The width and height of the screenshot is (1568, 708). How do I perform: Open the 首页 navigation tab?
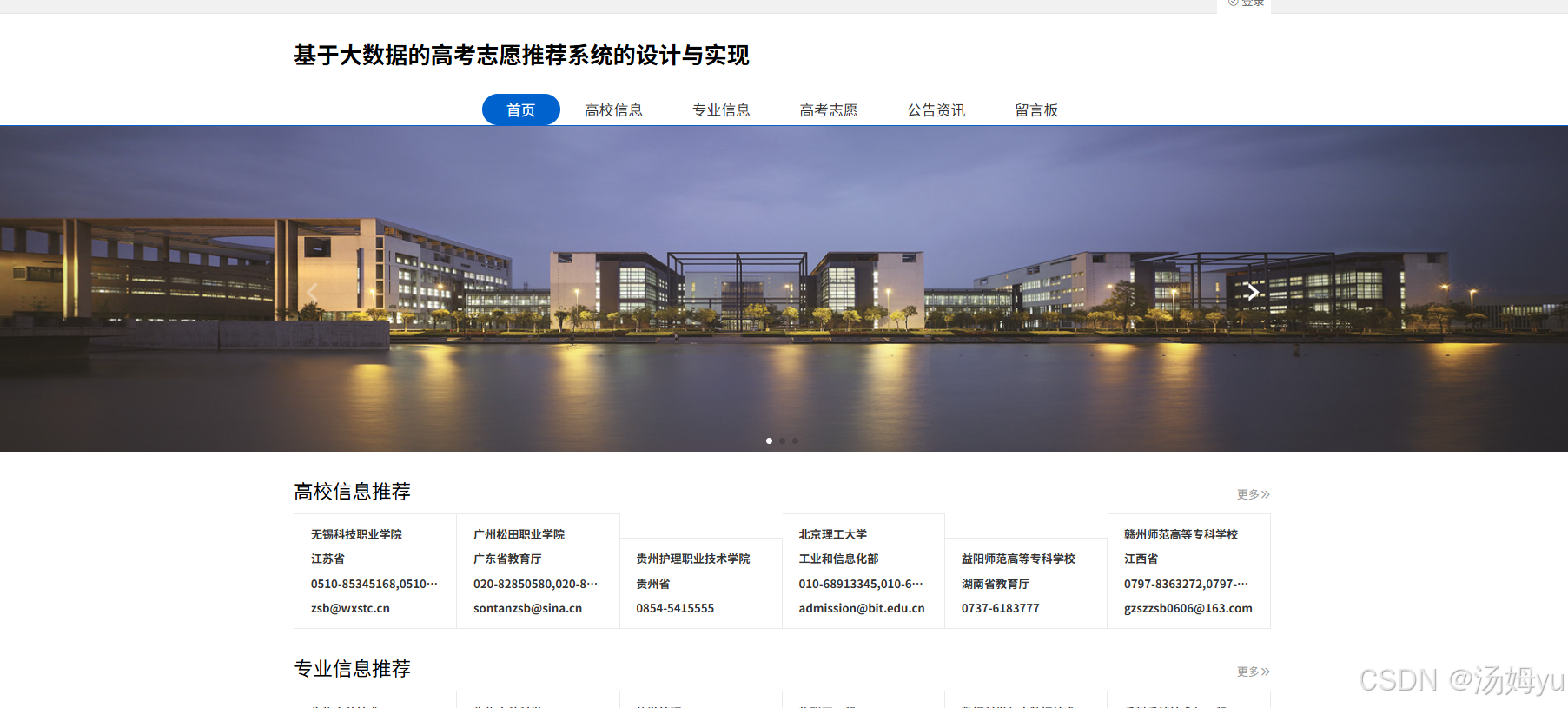pos(521,109)
